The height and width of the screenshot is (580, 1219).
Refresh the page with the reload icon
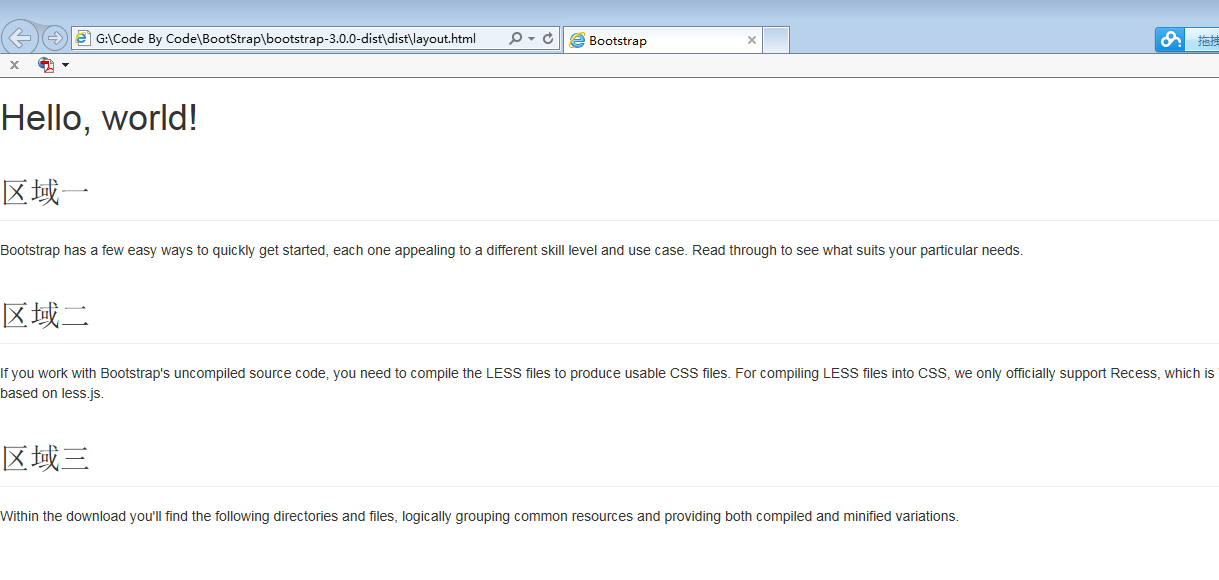548,39
